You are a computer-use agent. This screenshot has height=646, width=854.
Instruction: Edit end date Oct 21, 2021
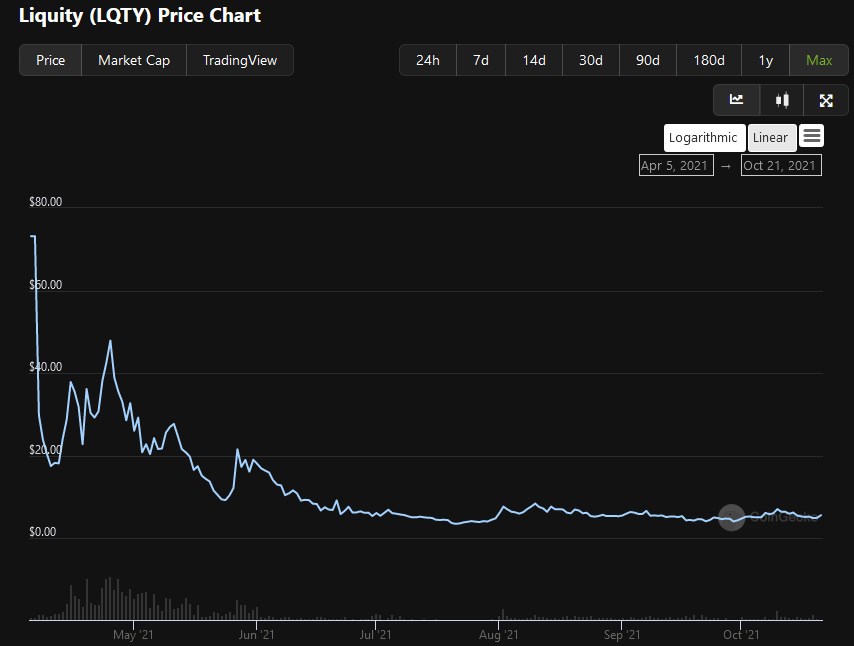click(x=781, y=166)
